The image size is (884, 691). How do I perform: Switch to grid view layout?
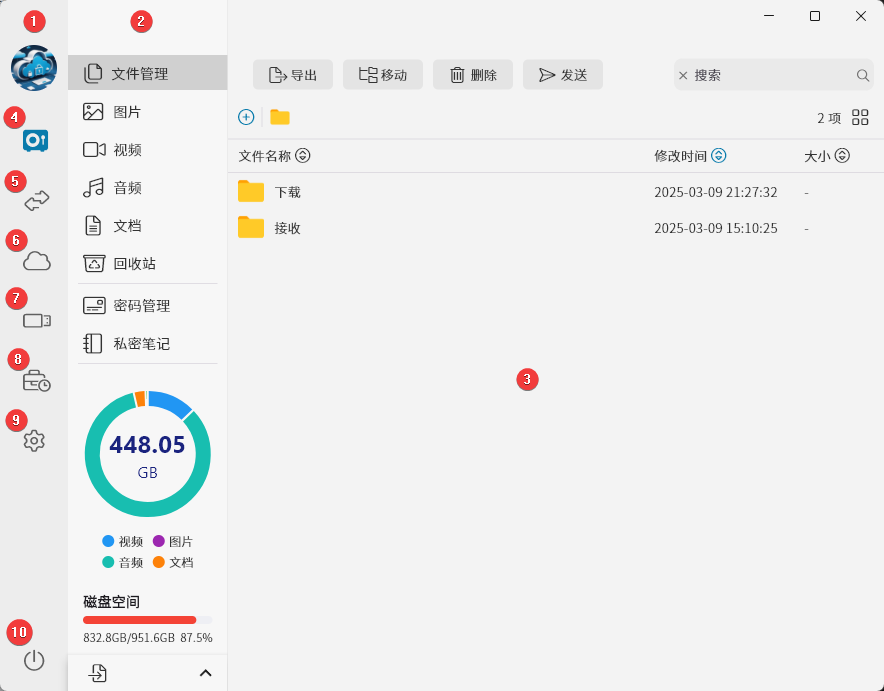click(860, 117)
